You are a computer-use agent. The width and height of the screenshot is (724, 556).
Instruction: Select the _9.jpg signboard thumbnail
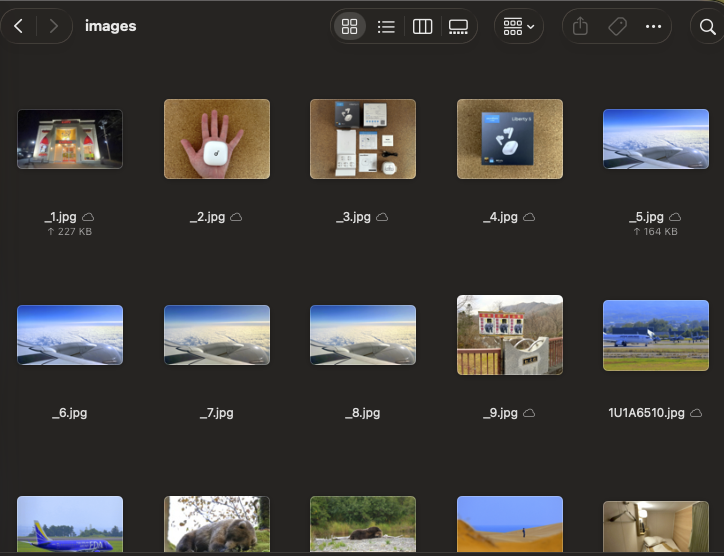(x=510, y=335)
